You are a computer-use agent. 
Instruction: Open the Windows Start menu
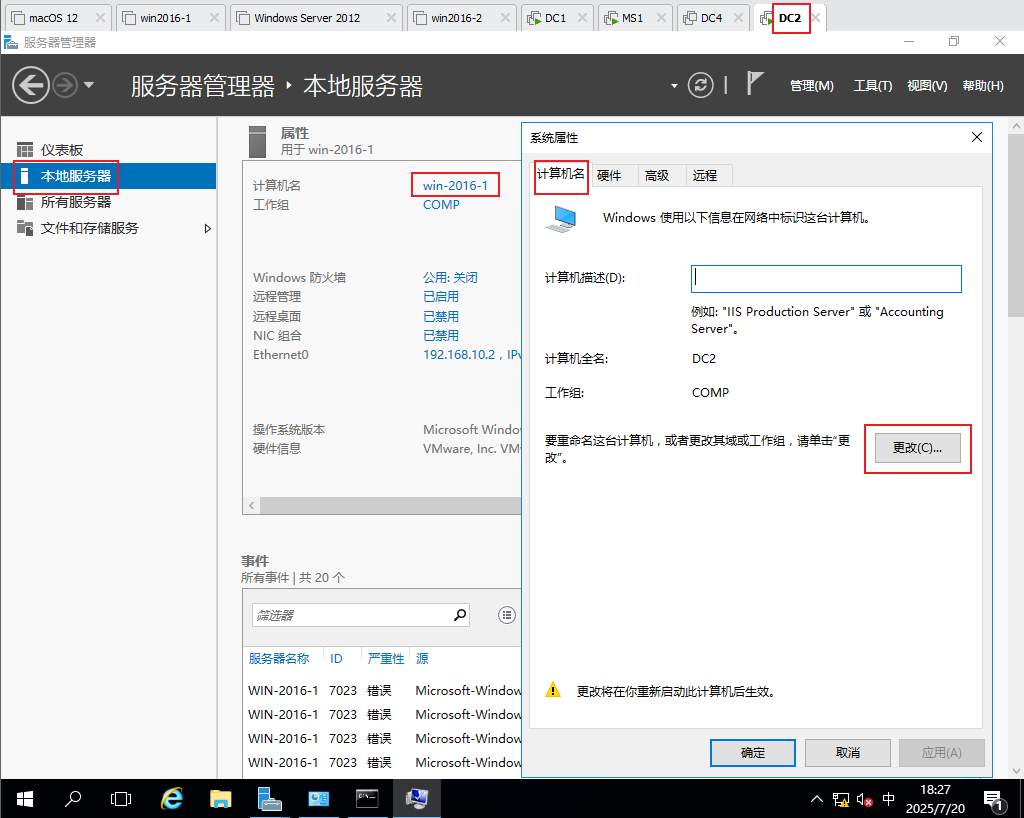[x=24, y=798]
